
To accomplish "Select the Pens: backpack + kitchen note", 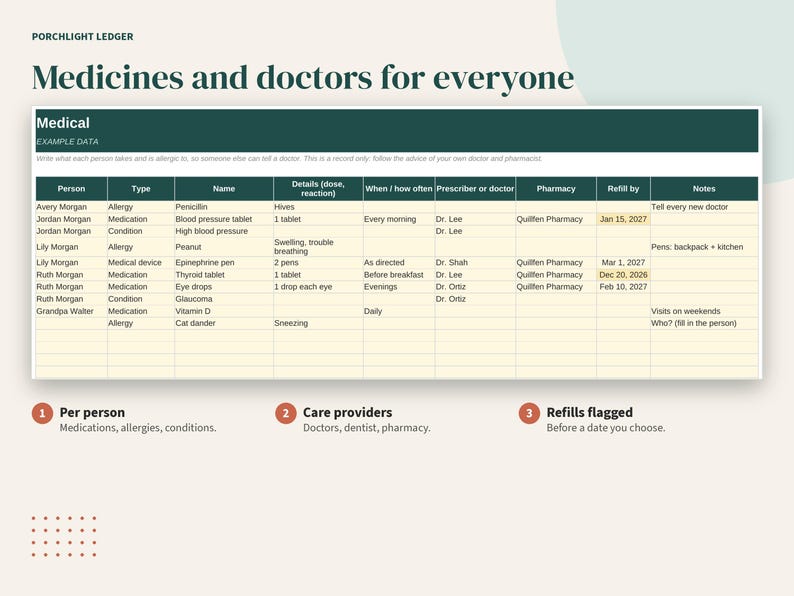I will tap(704, 247).
